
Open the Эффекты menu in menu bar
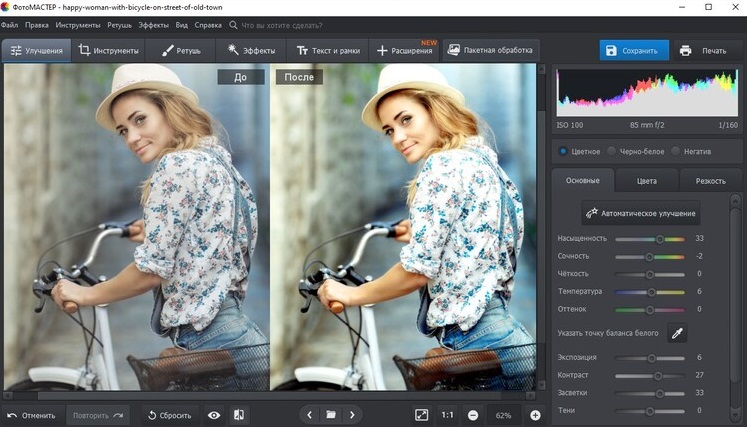[x=153, y=23]
